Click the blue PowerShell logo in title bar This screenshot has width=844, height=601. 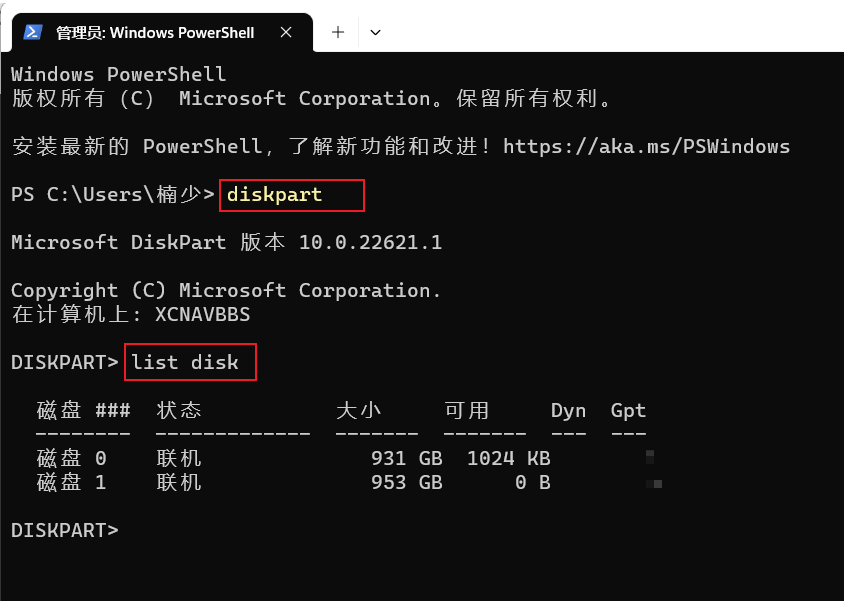coord(32,31)
